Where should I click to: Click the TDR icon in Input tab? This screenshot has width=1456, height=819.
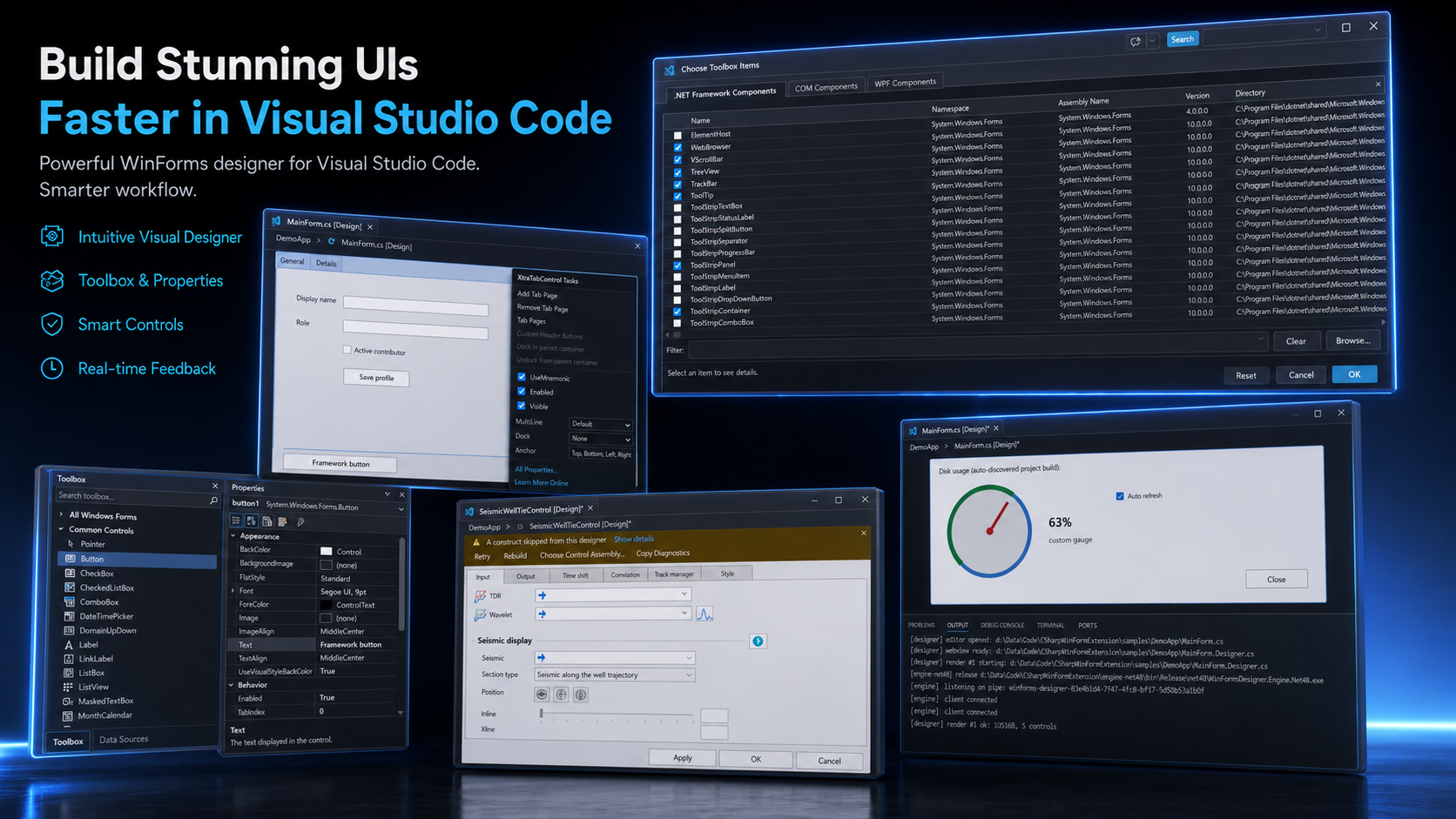[480, 596]
